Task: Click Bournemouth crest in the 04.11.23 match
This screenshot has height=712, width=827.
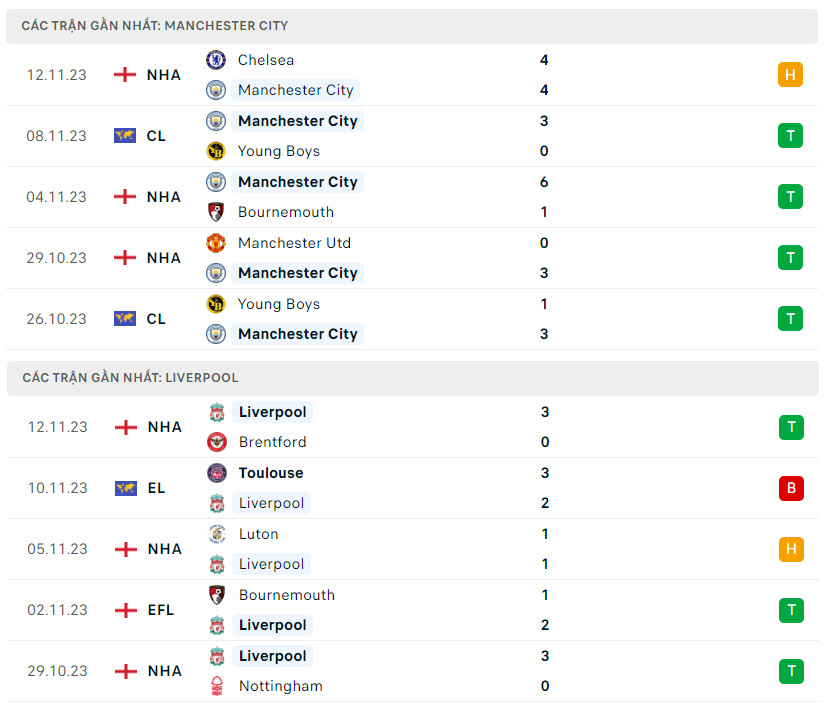Action: pyautogui.click(x=216, y=212)
